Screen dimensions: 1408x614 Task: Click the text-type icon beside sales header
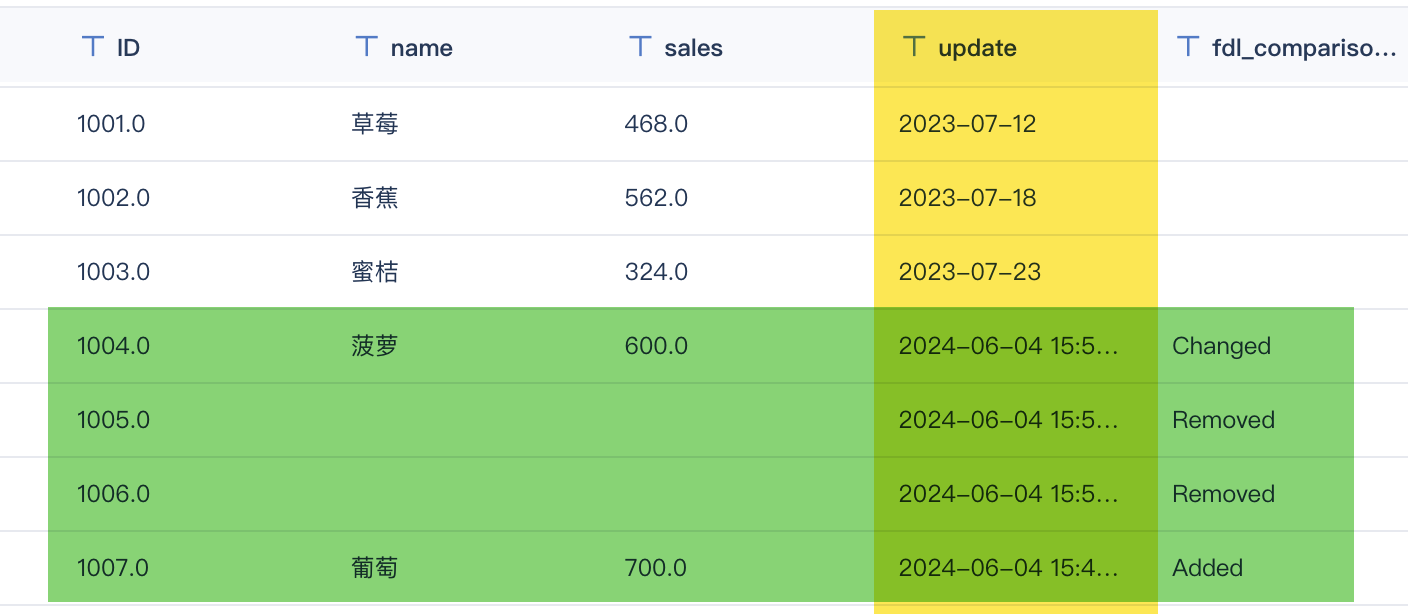(x=641, y=47)
